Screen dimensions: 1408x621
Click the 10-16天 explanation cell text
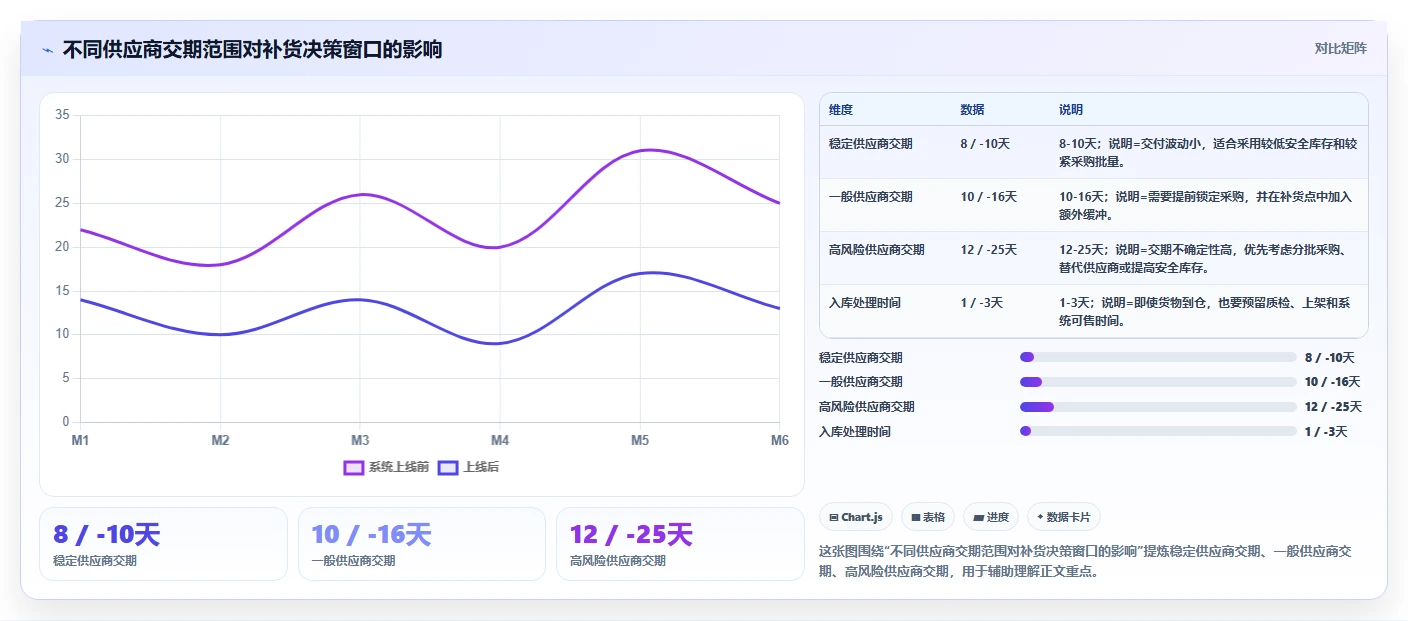[1203, 206]
